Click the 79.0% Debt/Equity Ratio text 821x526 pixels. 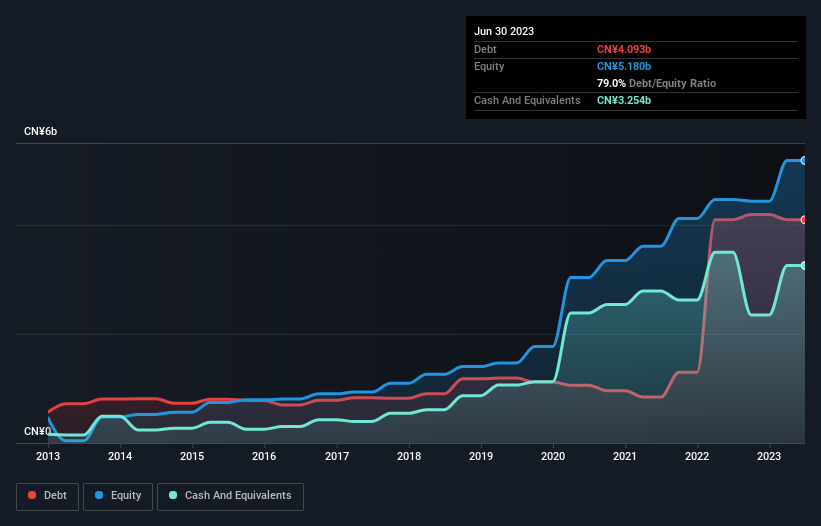click(x=656, y=83)
